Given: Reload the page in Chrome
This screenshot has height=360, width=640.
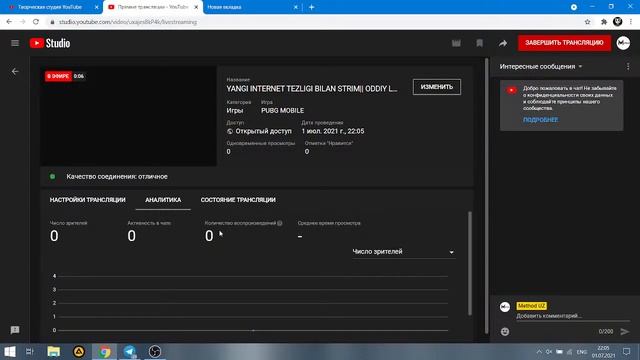Looking at the screenshot, I should (36, 22).
